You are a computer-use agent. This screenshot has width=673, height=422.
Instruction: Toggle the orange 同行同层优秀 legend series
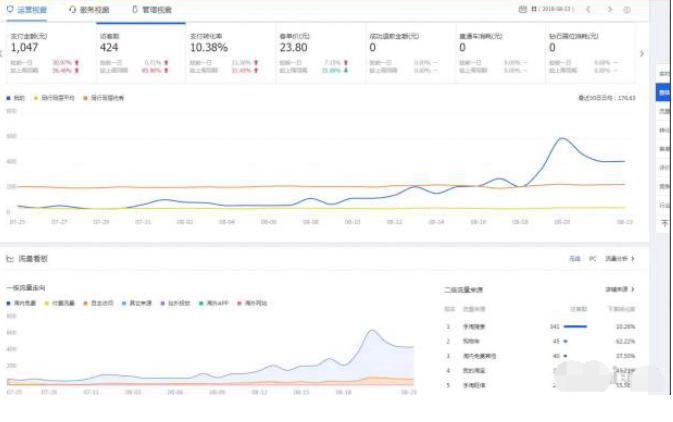point(103,98)
